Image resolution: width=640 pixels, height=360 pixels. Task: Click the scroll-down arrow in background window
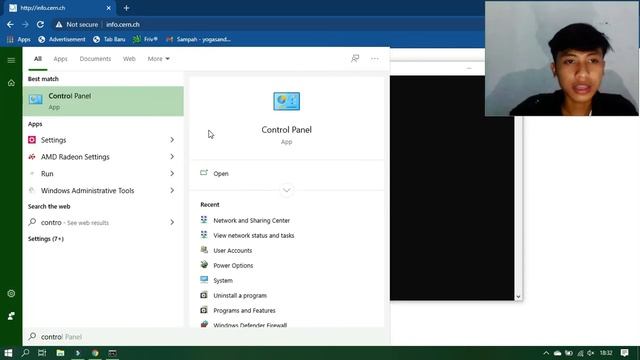(x=518, y=297)
